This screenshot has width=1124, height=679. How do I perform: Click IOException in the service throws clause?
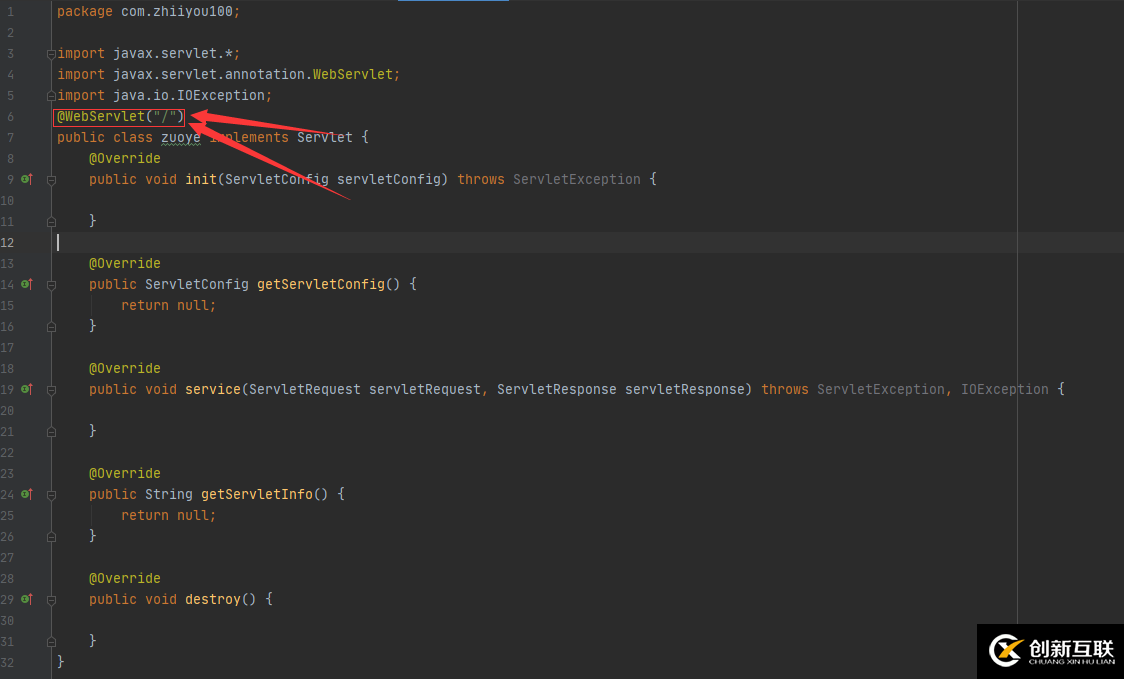[x=1004, y=389]
